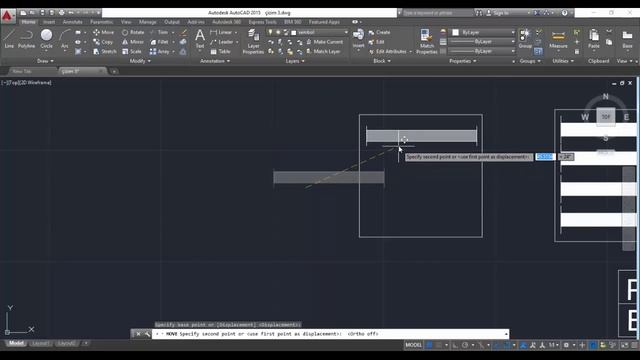Switch to the Annotate ribbon tab

pyautogui.click(x=73, y=22)
